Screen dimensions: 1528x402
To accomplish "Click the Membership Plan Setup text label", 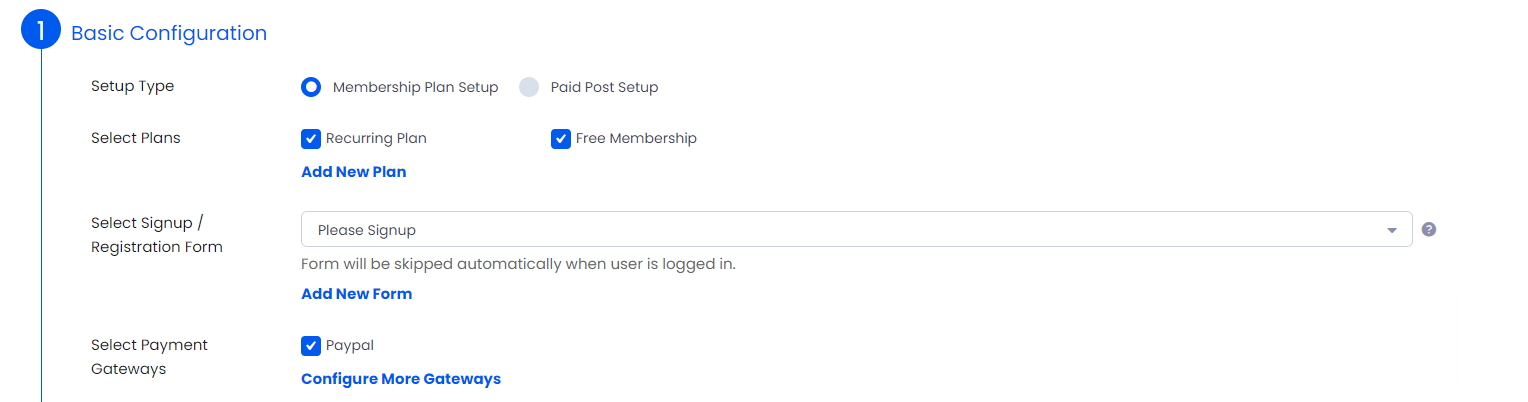I will [x=416, y=87].
